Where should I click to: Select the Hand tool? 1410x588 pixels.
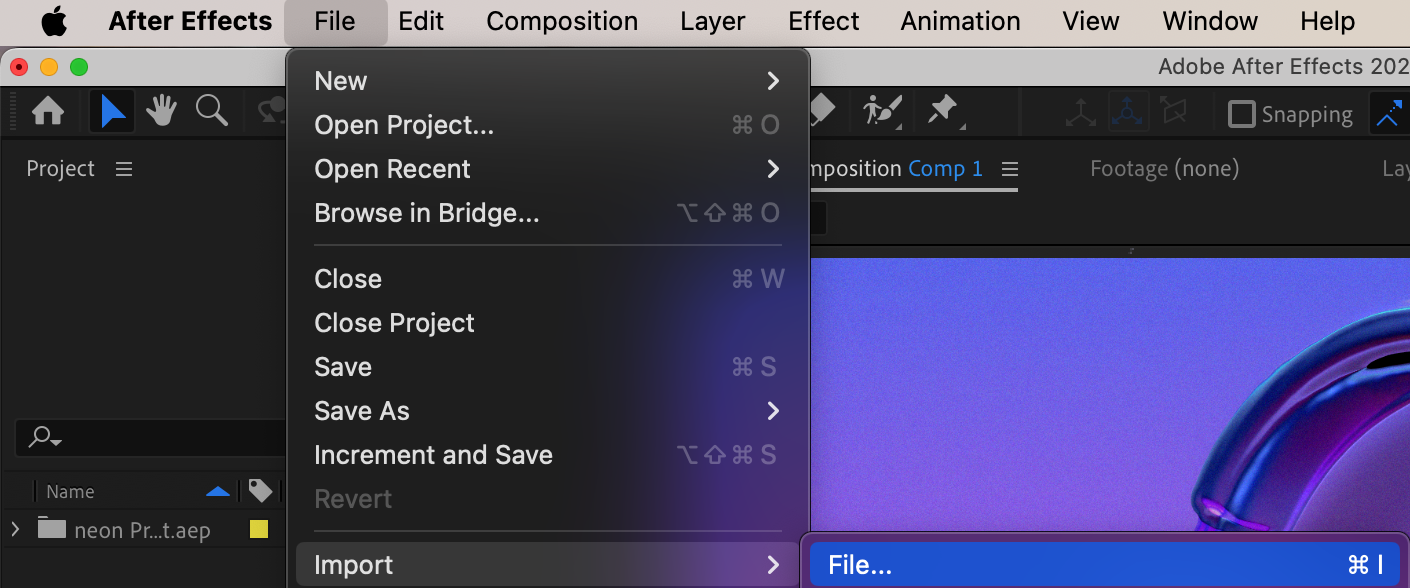(161, 111)
